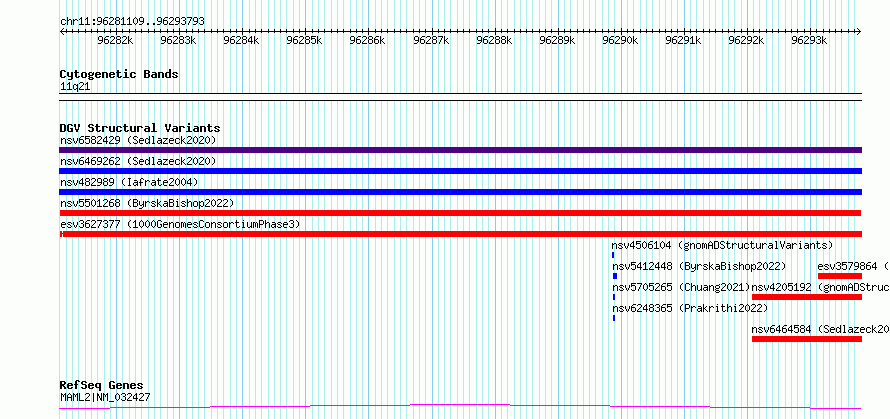This screenshot has height=419, width=890.
Task: Click the DGV Structural Variants track heading
Action: coord(140,128)
